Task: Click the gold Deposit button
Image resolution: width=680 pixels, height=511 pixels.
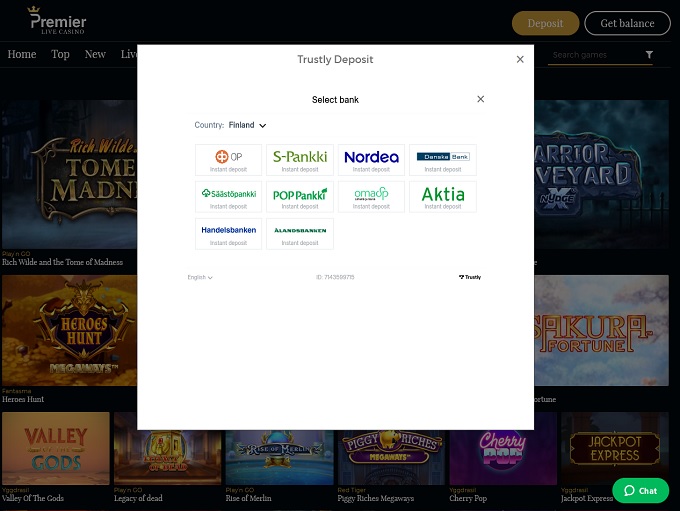Action: (x=545, y=23)
